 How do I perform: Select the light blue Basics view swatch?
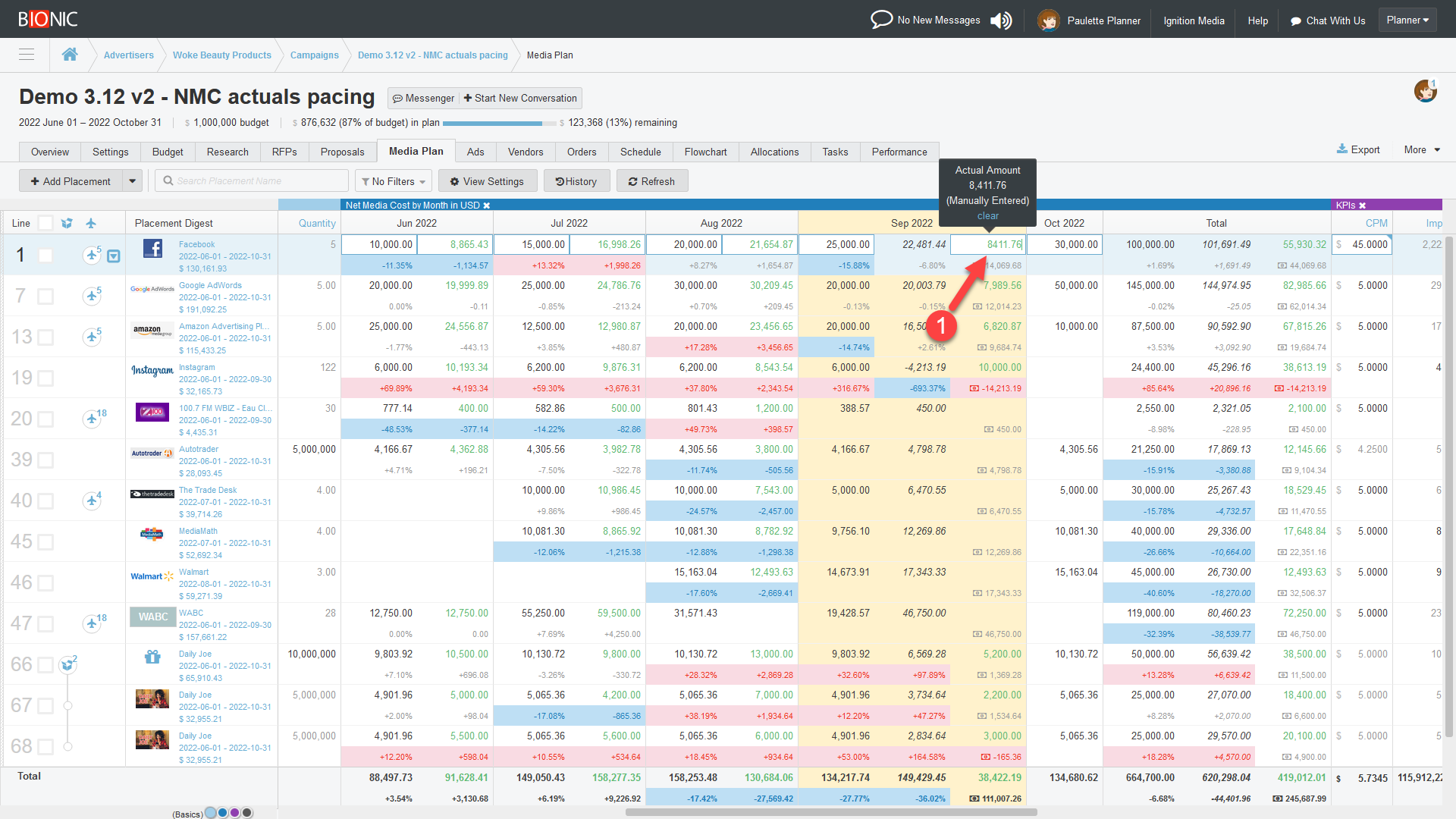(211, 813)
